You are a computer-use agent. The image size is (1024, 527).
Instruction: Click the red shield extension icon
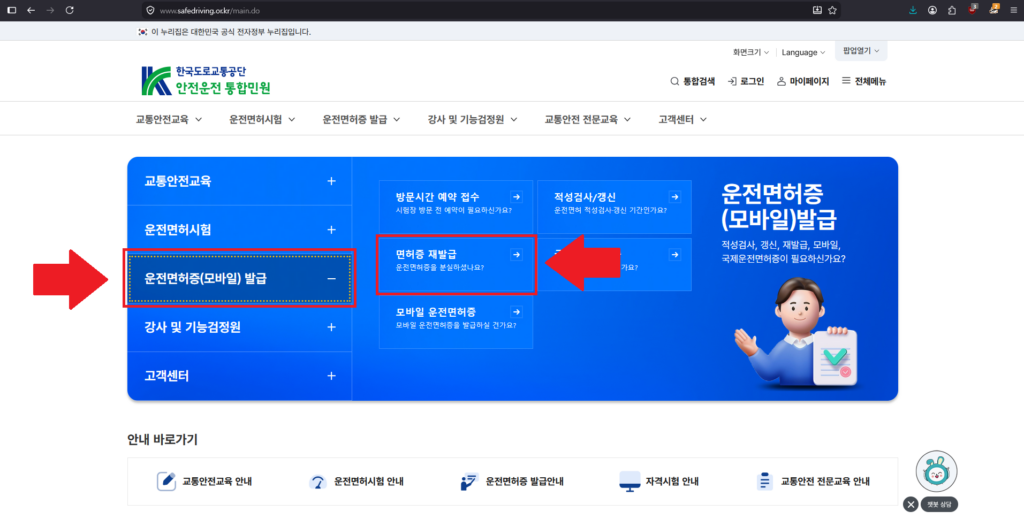[x=972, y=10]
